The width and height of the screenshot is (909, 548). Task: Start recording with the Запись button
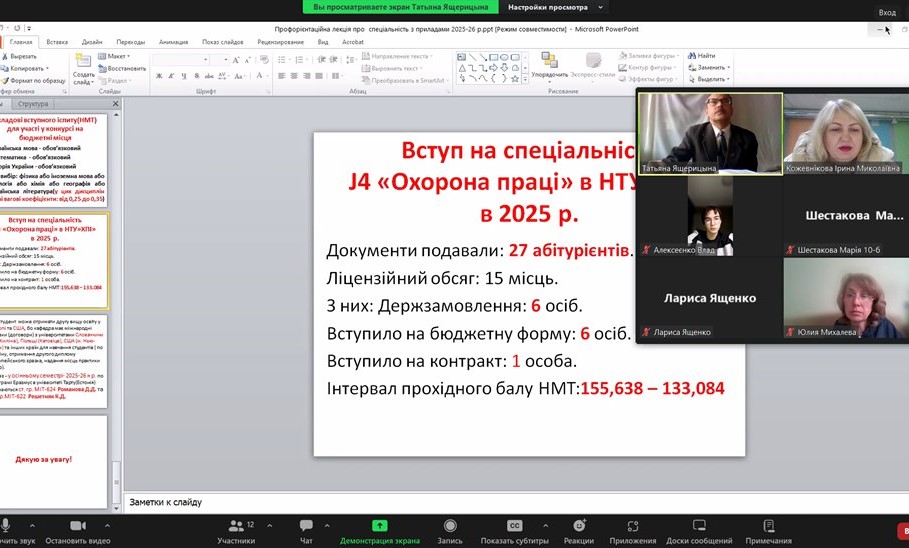tap(450, 526)
